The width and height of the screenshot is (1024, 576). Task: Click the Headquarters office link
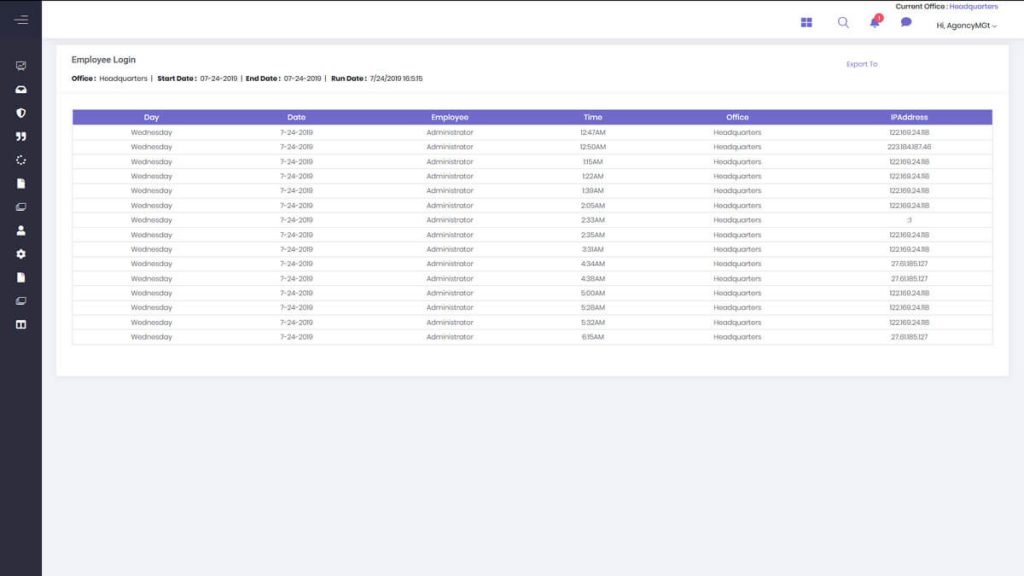coord(975,7)
